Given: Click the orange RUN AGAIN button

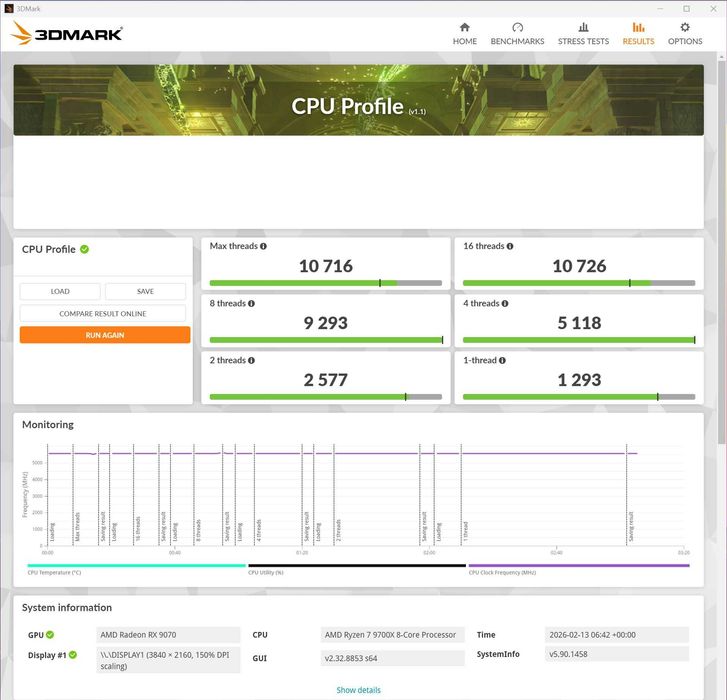Looking at the screenshot, I should tap(105, 335).
